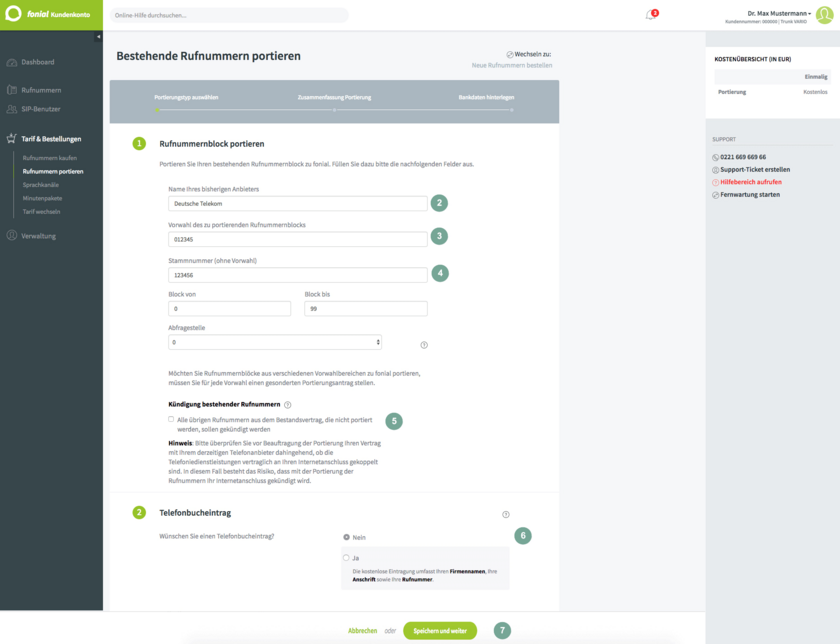Click the Kostenlos value in cost overview
This screenshot has width=840, height=644.
(x=815, y=92)
